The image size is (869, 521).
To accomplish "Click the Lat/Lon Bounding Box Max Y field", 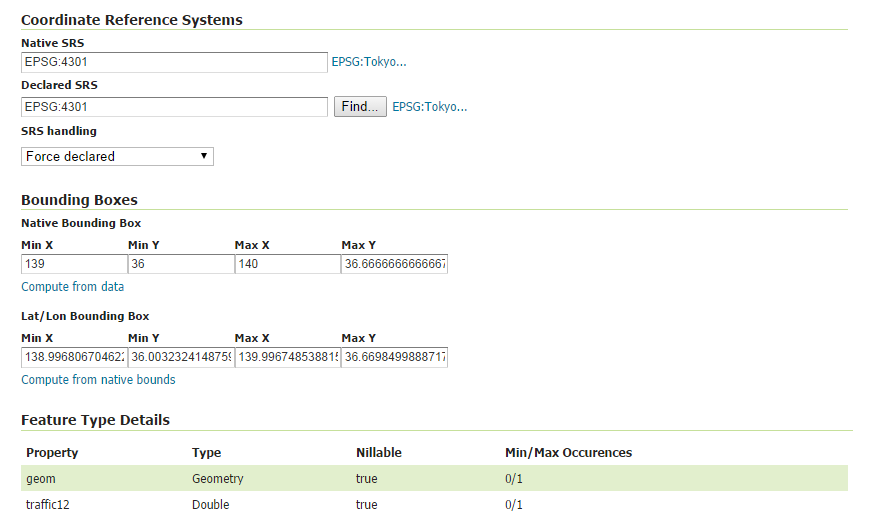I will pos(394,357).
